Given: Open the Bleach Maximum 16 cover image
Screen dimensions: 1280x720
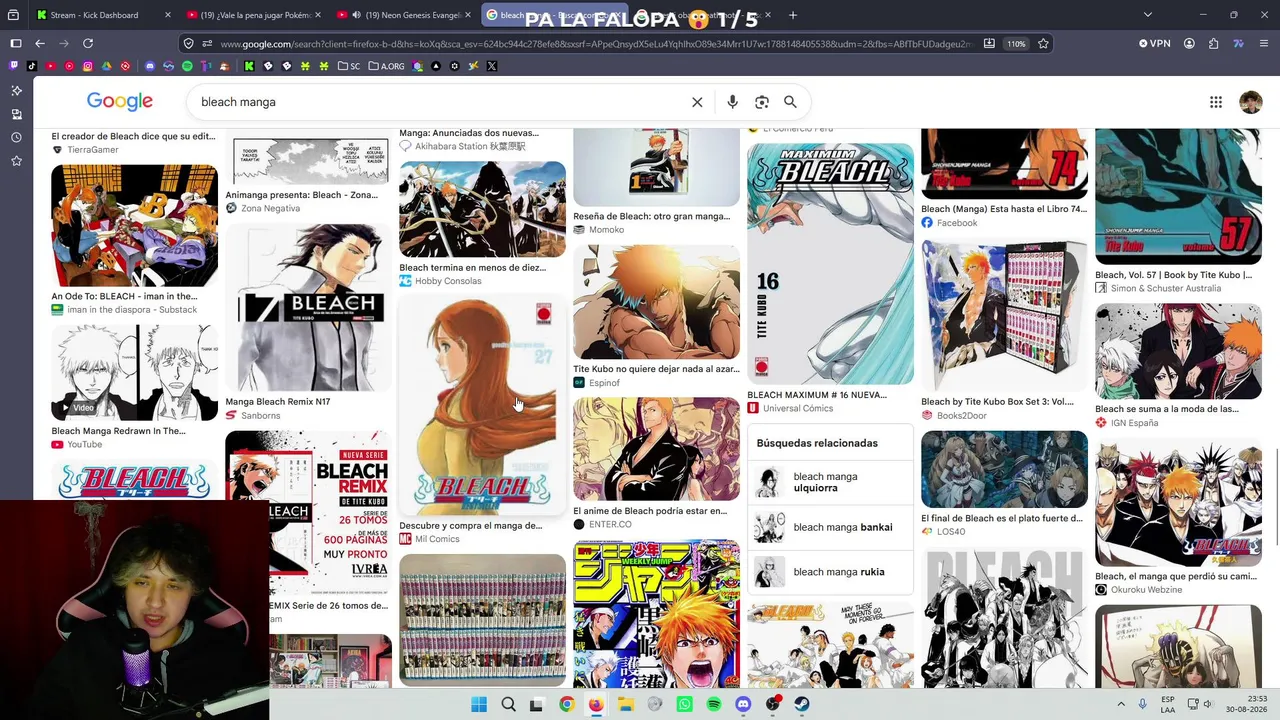Looking at the screenshot, I should (x=830, y=264).
